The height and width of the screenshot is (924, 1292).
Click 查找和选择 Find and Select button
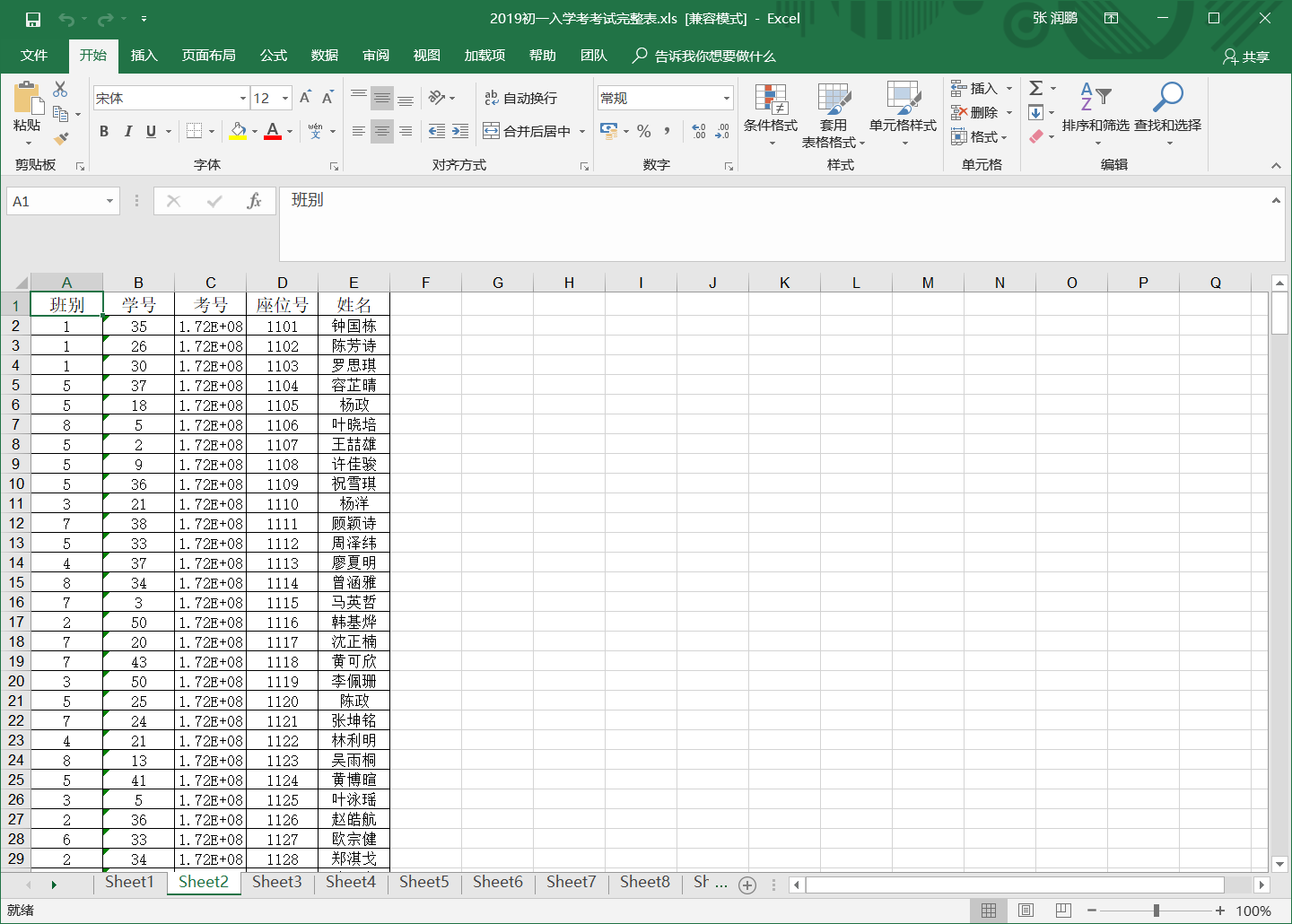coord(1167,114)
